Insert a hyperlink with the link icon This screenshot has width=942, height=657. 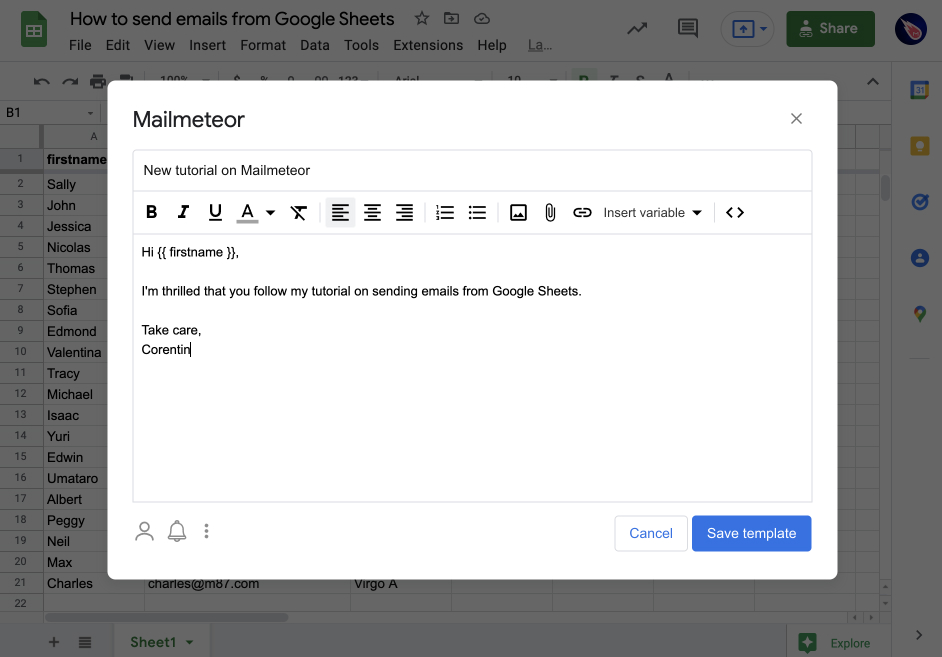(x=582, y=212)
